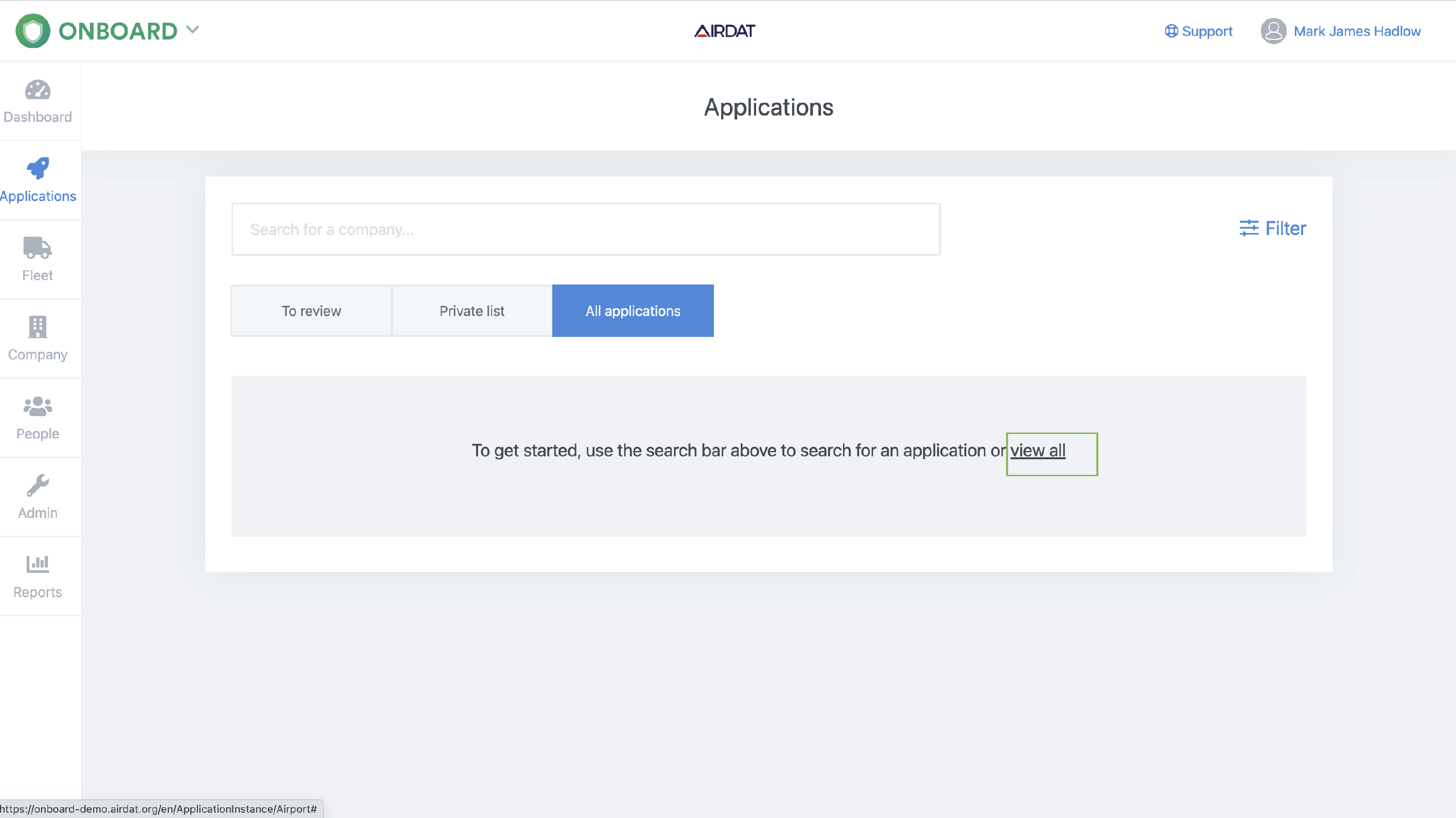Open the Company building icon
The width and height of the screenshot is (1456, 818).
(x=37, y=327)
